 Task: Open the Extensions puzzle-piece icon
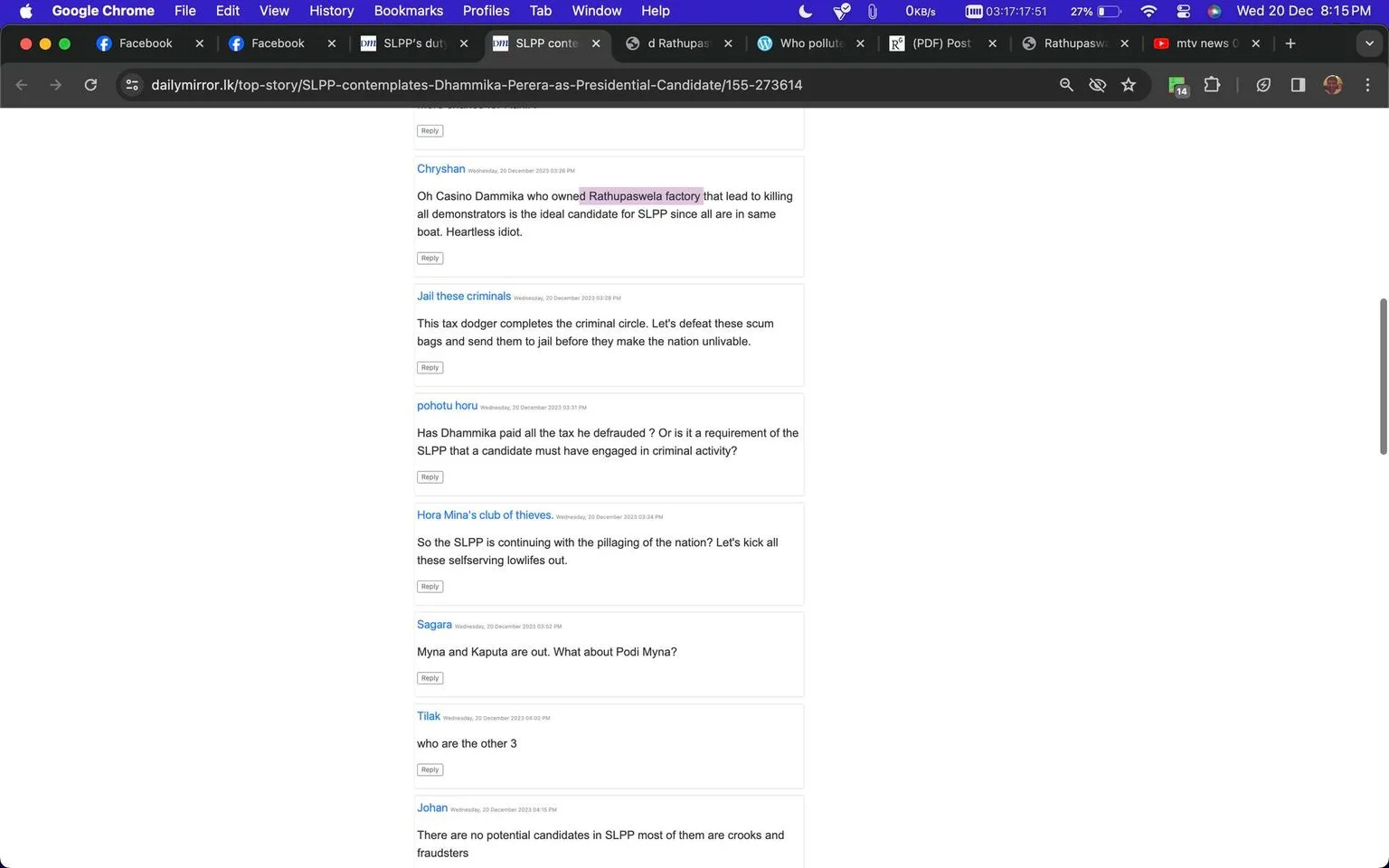[1212, 85]
